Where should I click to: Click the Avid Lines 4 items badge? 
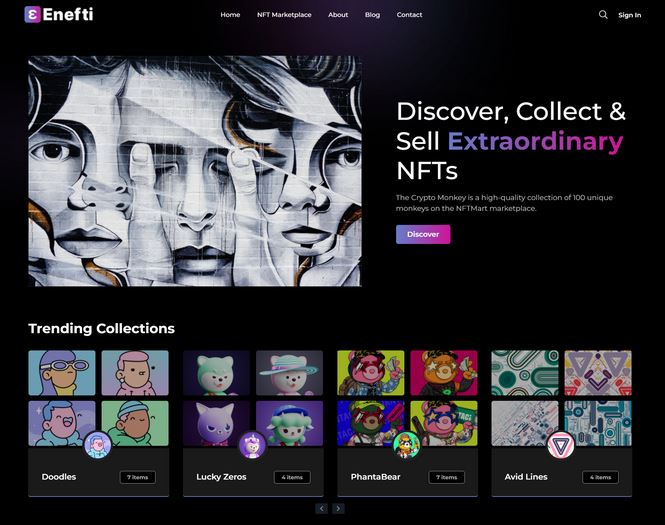601,477
